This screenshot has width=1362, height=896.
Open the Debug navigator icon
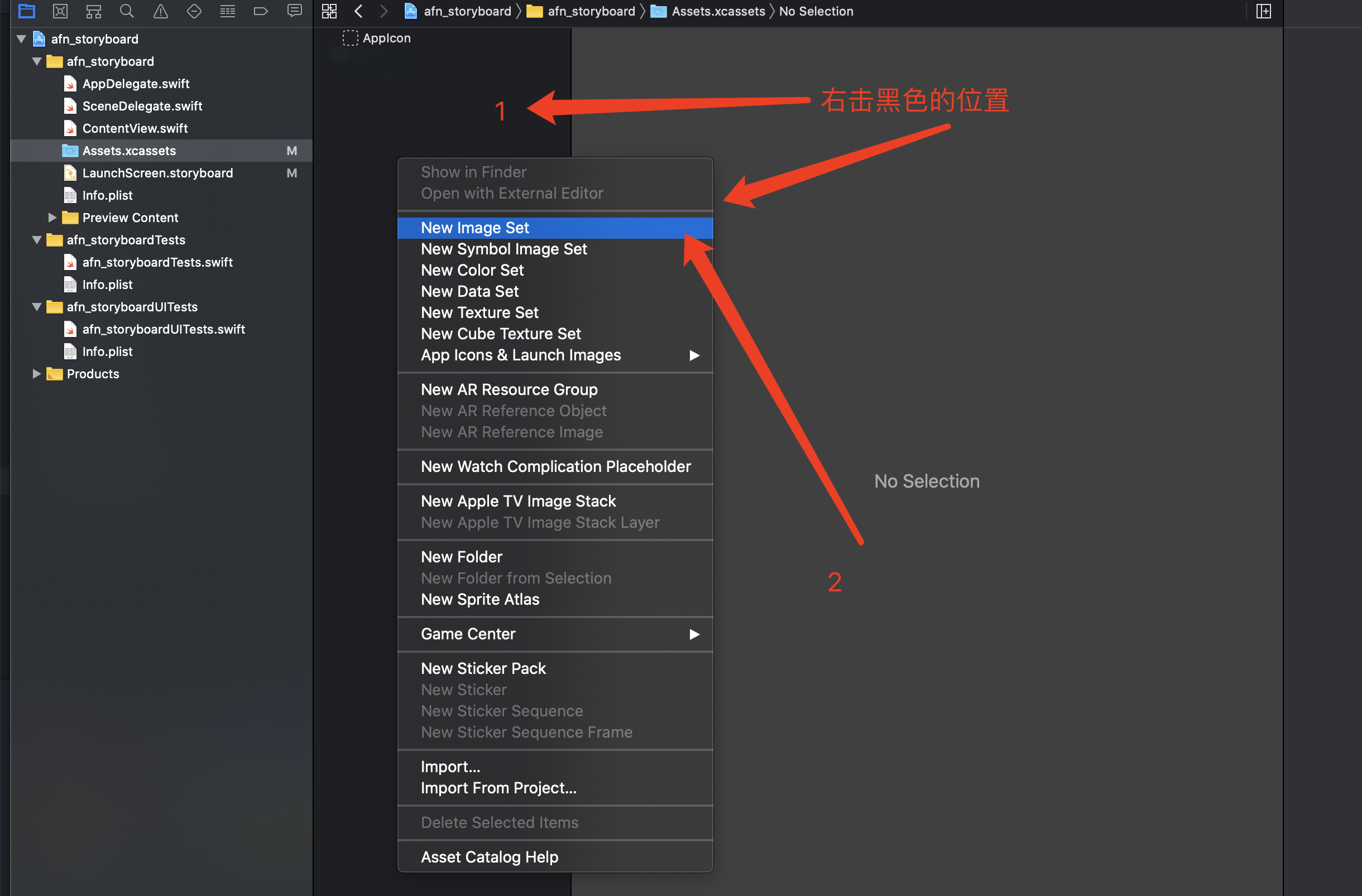click(228, 11)
